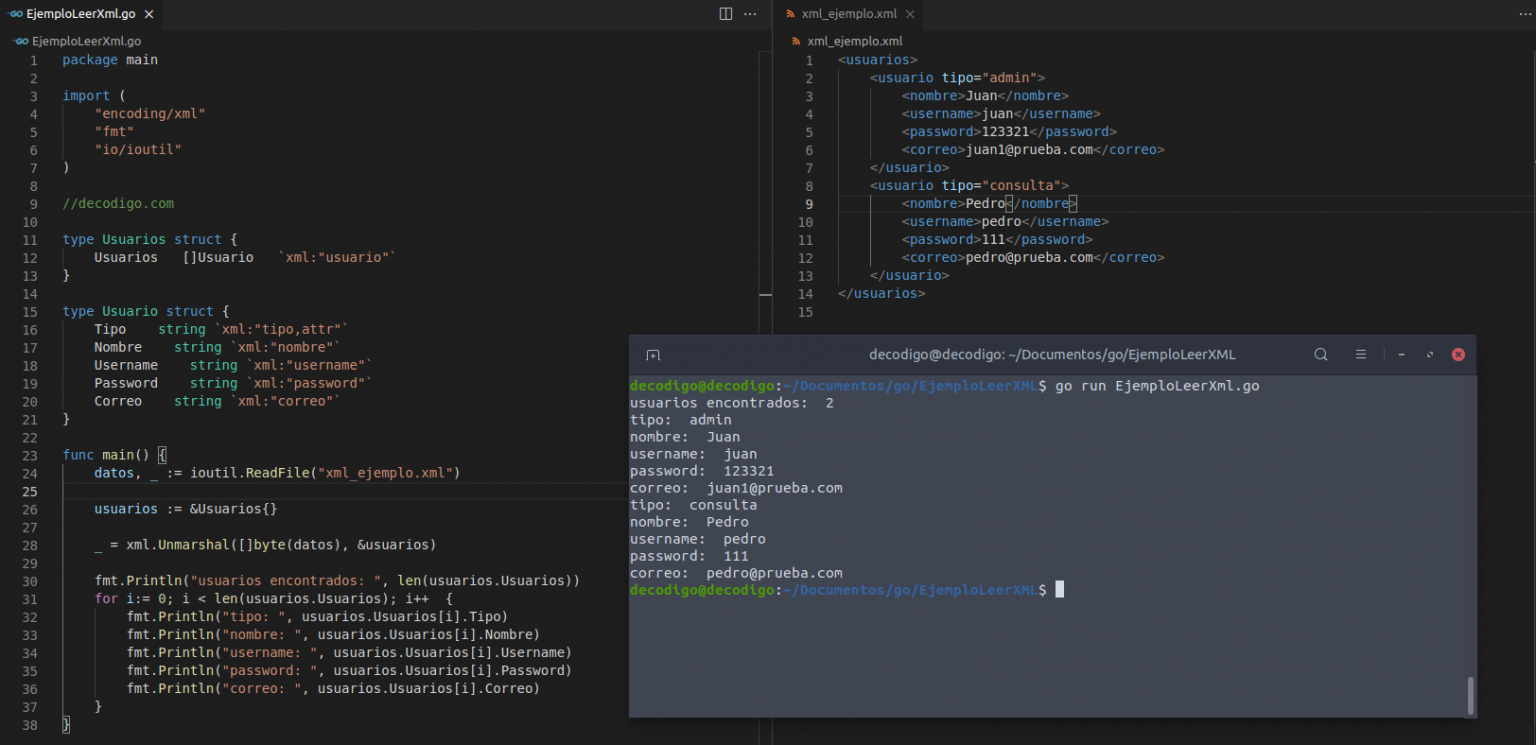Click the Go icon in the breadcrumb bar
The image size is (1536, 745).
(19, 41)
